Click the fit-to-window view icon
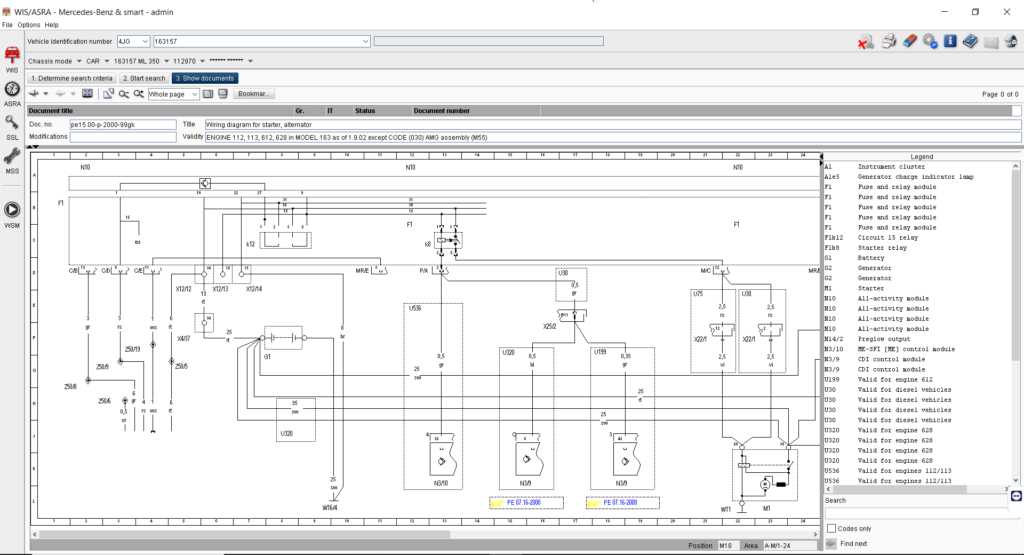Image resolution: width=1024 pixels, height=555 pixels. pos(87,94)
